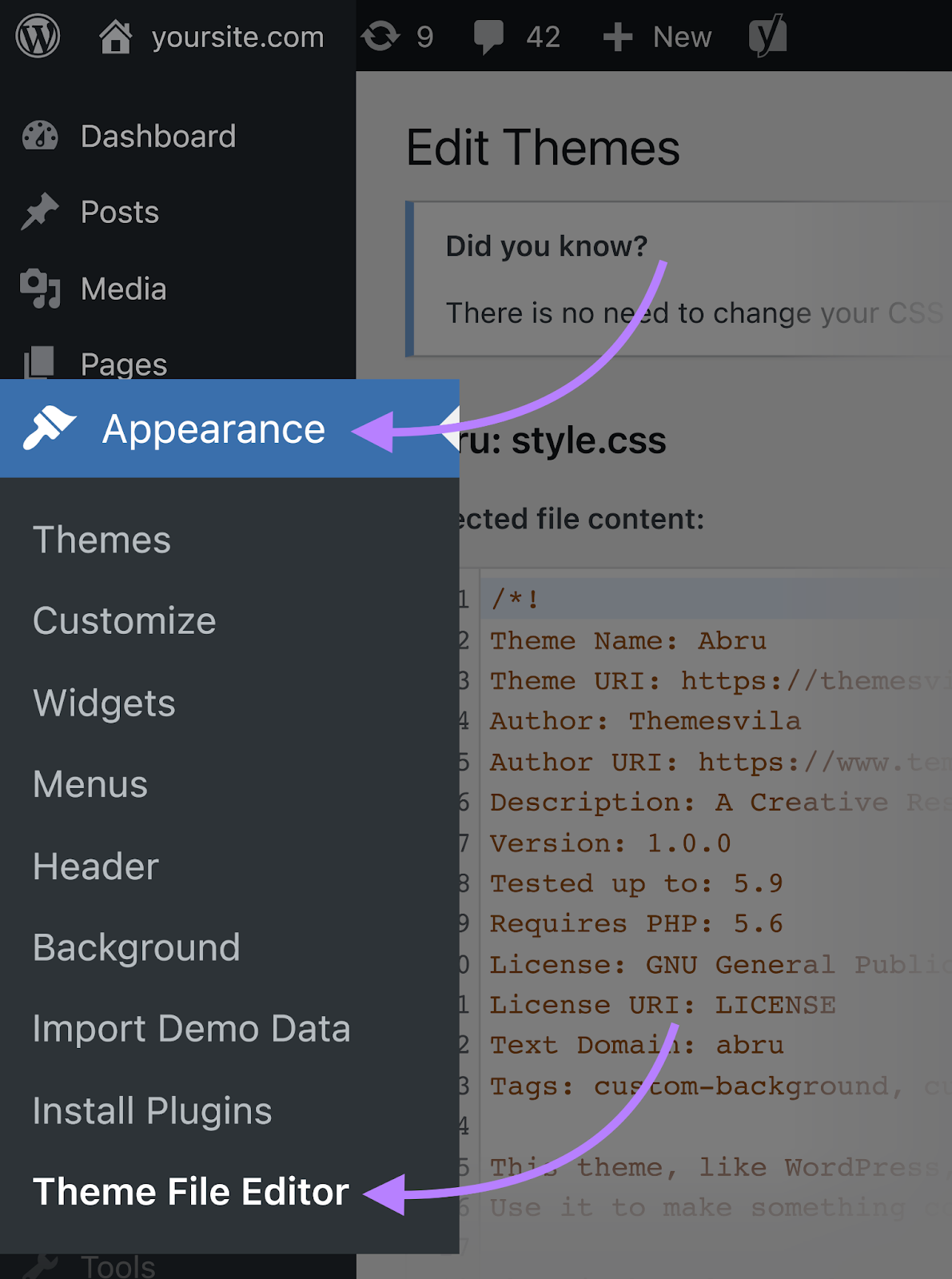Click the plus icon for New

[617, 37]
